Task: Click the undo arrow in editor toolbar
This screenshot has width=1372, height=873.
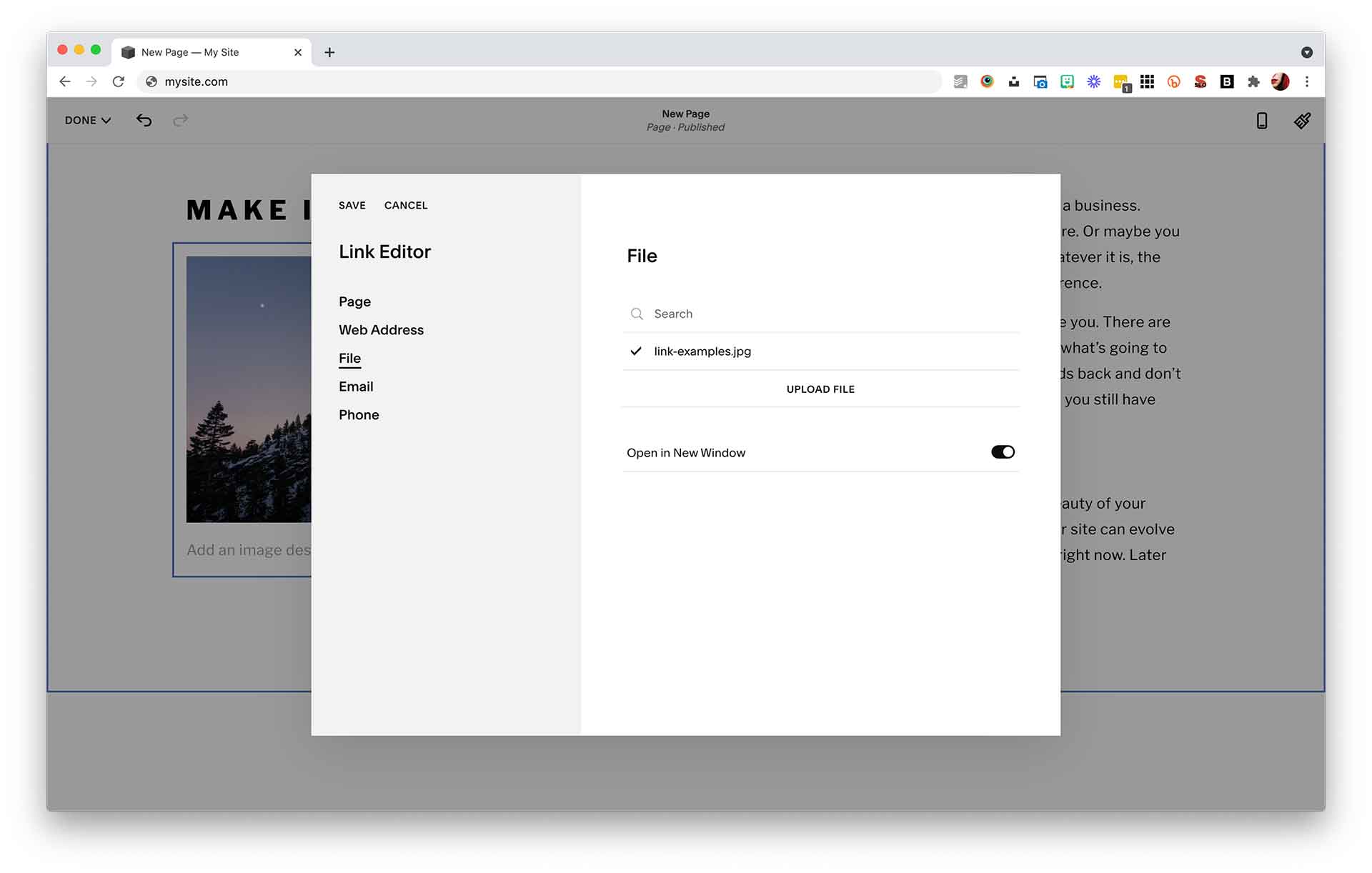Action: [144, 120]
